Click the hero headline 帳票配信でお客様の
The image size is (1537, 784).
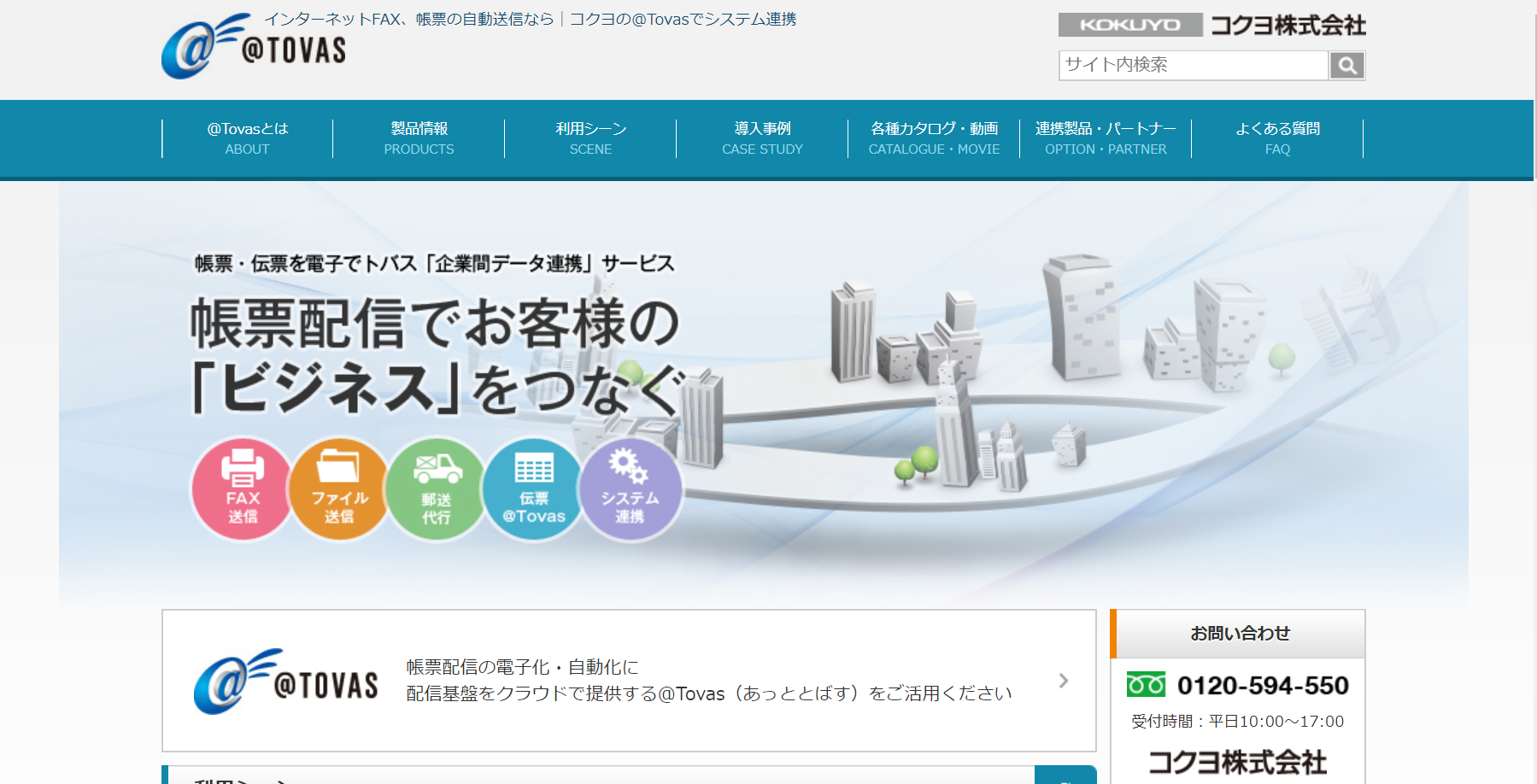435,324
